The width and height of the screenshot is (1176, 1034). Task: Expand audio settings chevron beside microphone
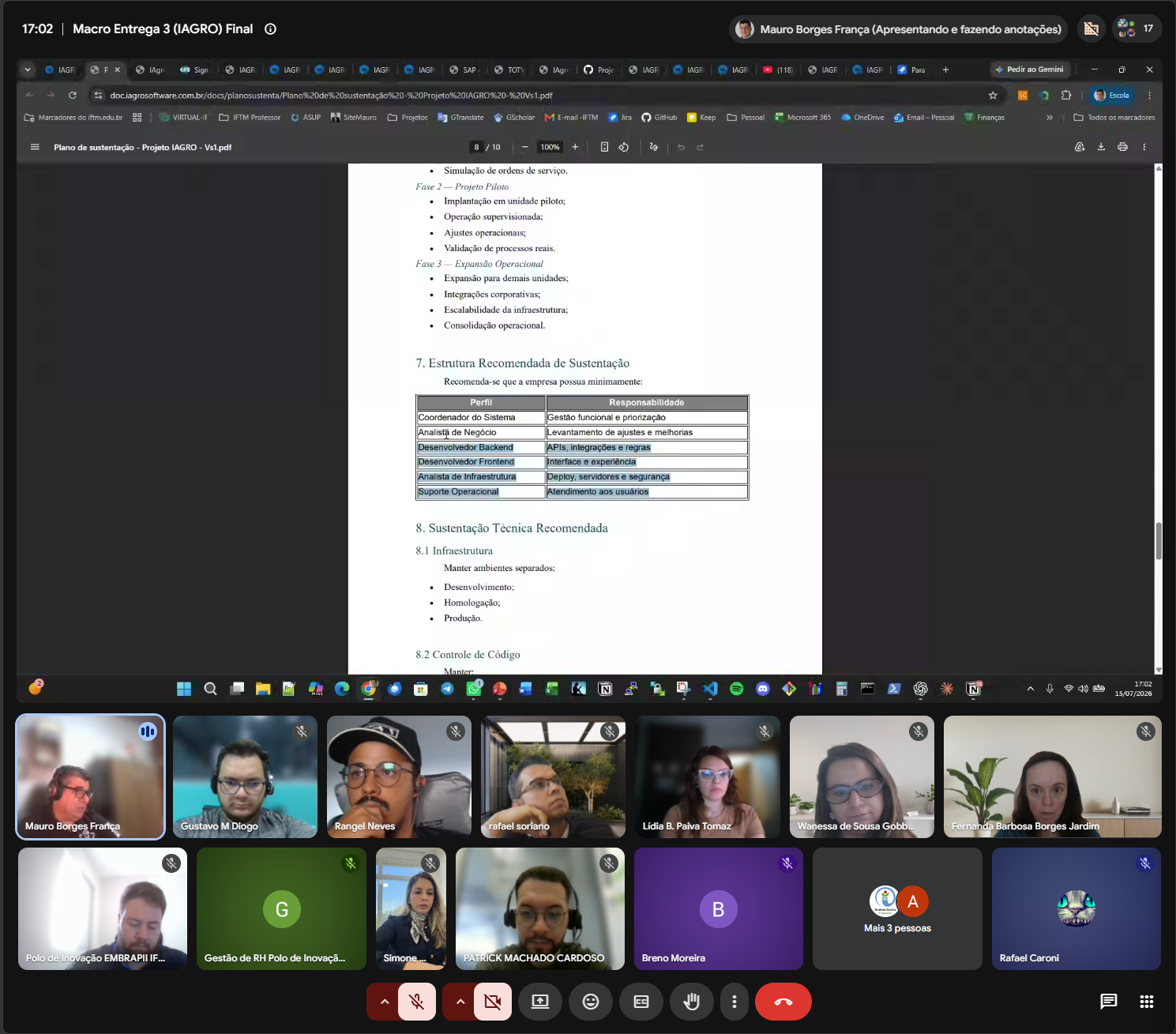pos(384,1002)
